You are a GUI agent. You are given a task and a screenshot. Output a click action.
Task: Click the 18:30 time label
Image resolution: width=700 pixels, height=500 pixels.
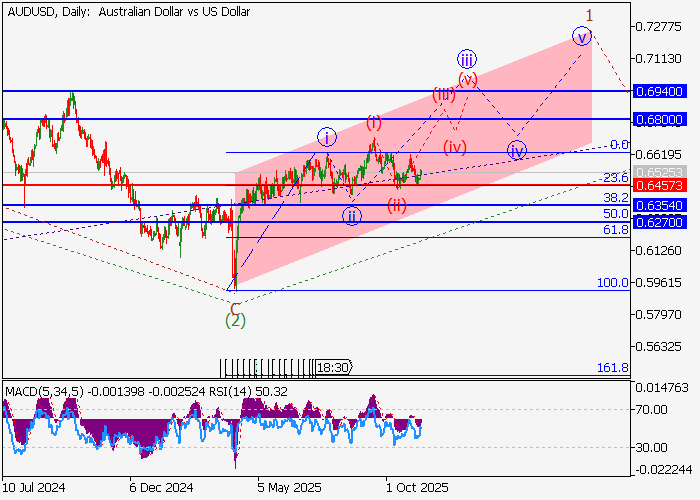click(332, 368)
